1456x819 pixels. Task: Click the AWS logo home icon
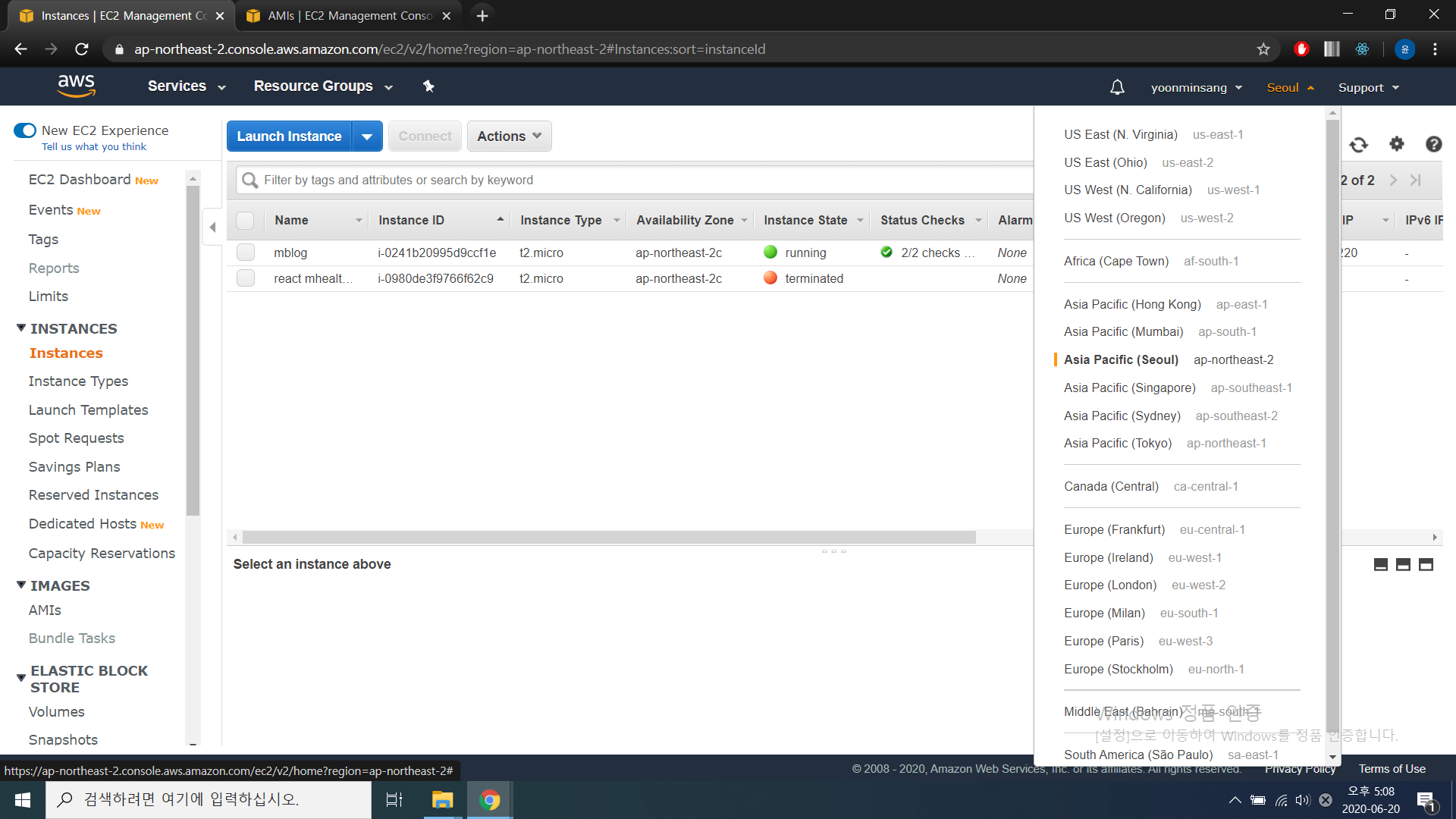(x=76, y=86)
